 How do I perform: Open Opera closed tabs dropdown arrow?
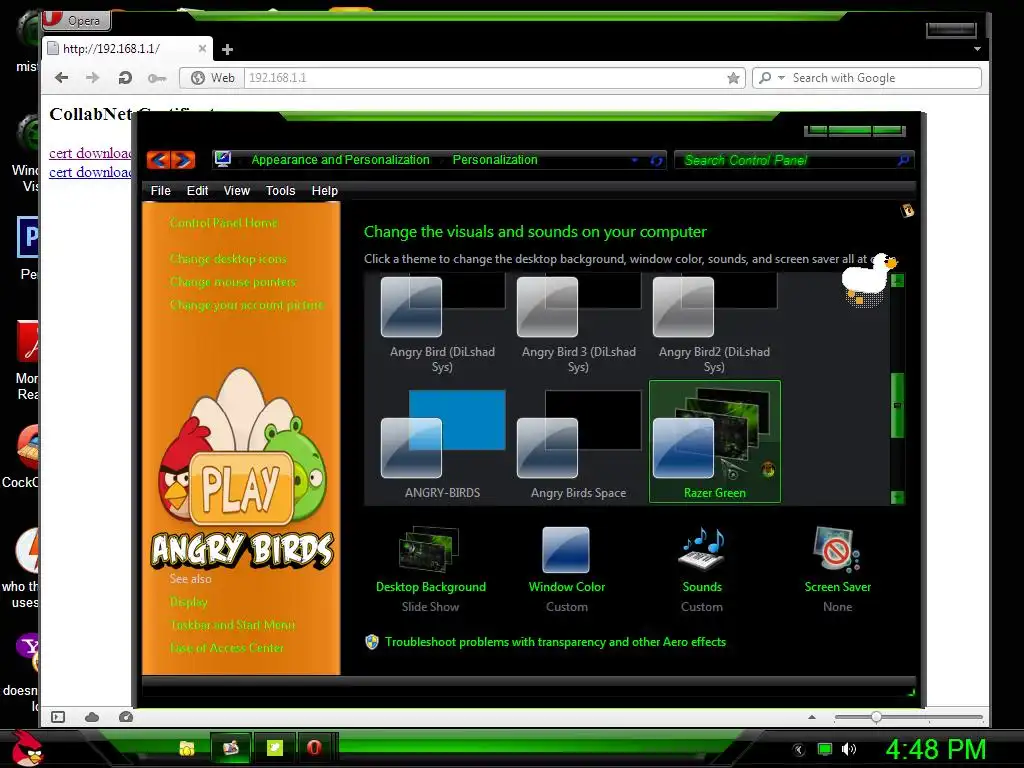[x=977, y=49]
